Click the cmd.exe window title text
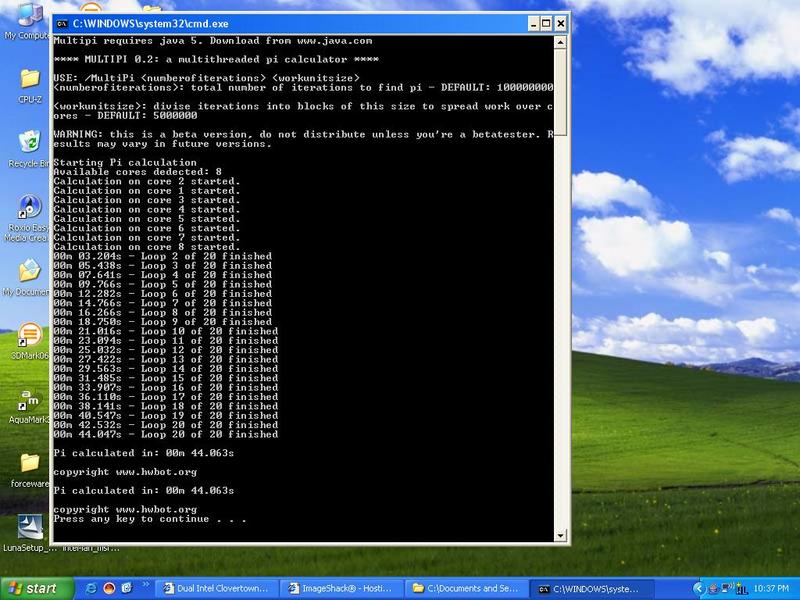The image size is (800, 600). click(x=151, y=23)
